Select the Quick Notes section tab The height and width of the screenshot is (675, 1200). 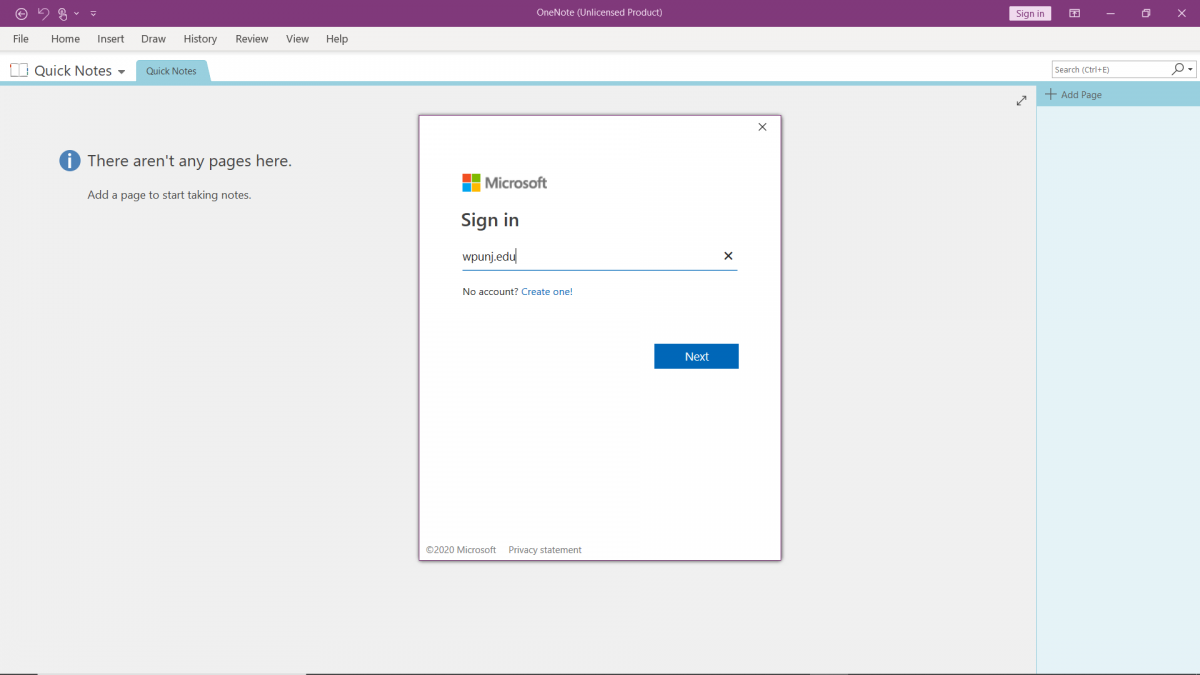tap(171, 71)
